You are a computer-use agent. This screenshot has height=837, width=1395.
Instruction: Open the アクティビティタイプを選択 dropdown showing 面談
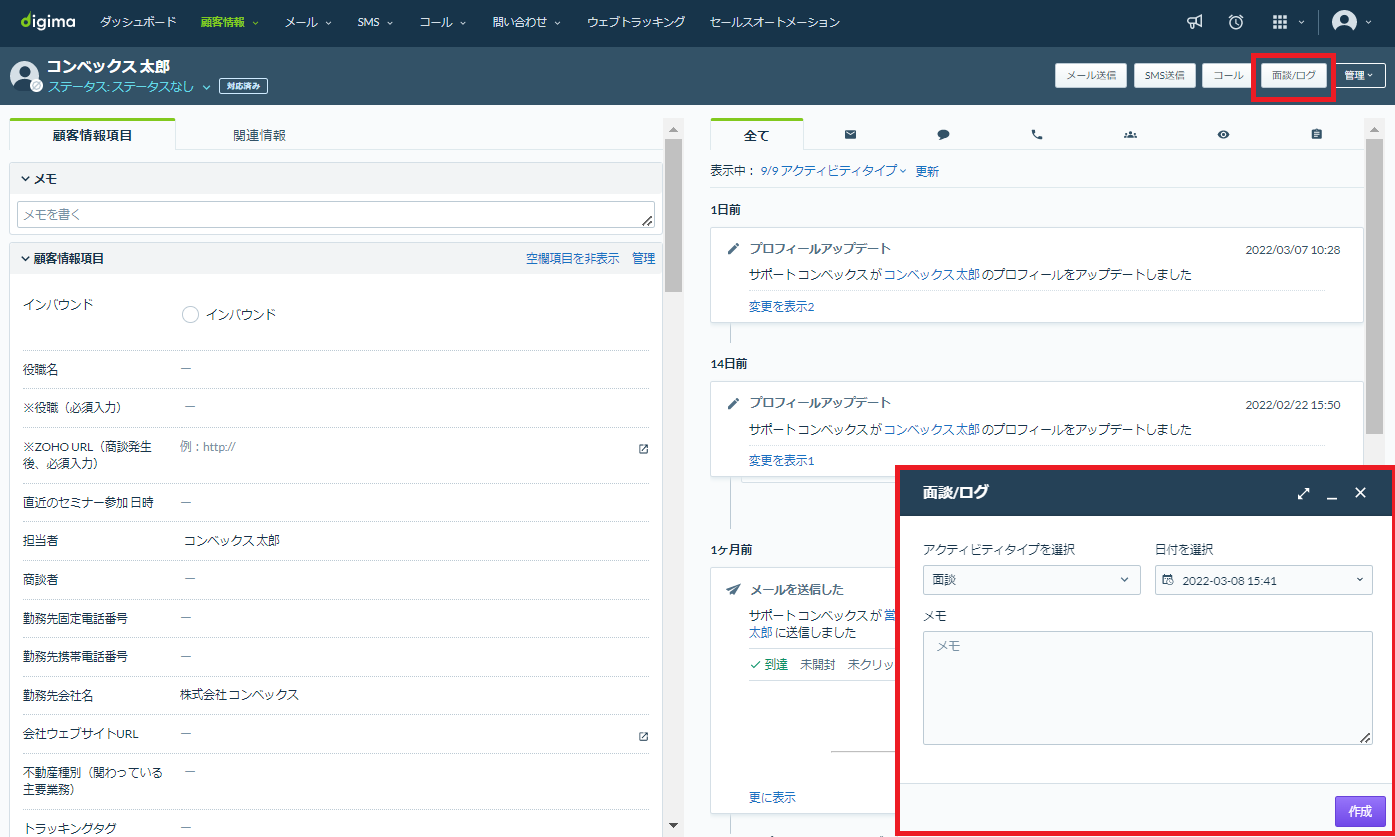tap(1031, 580)
